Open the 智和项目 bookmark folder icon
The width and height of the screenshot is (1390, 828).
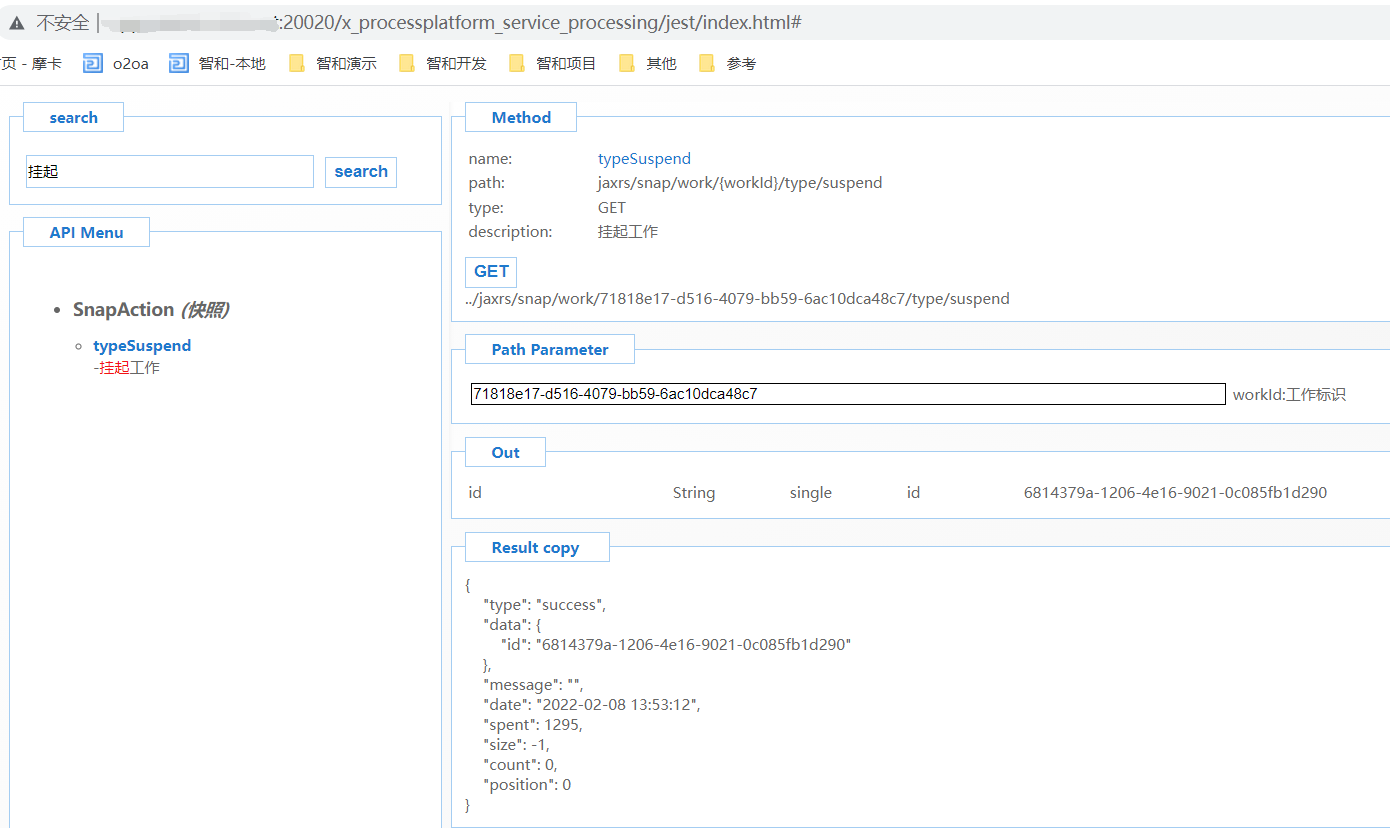517,64
